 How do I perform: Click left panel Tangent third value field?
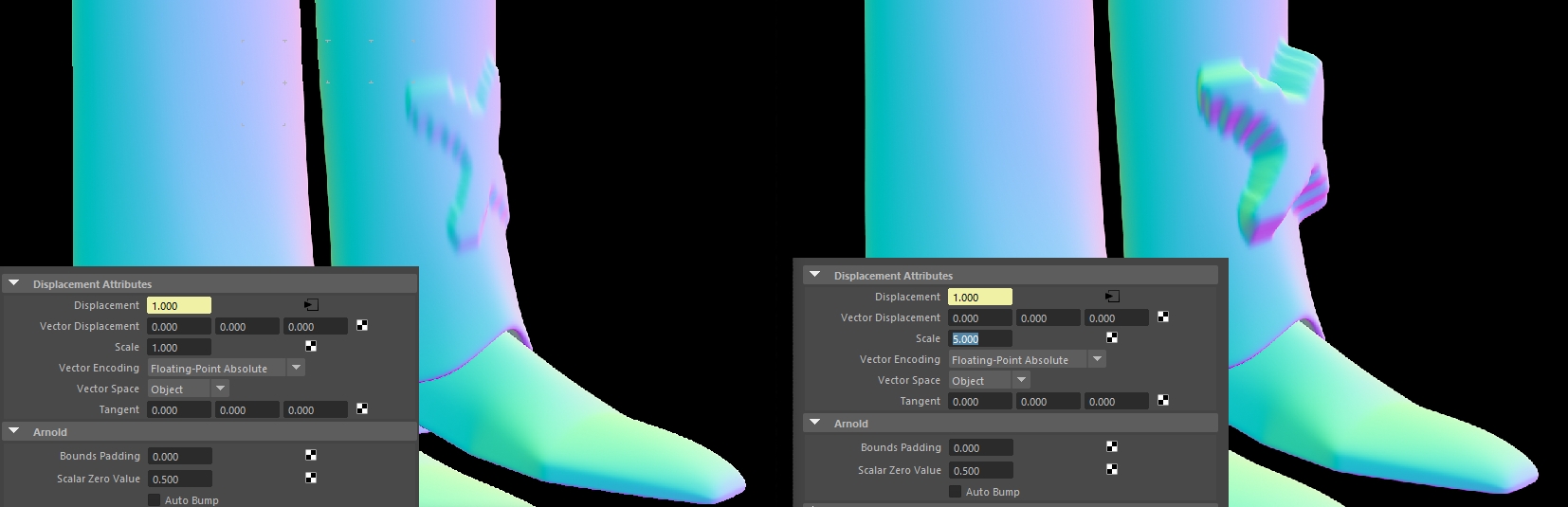316,409
